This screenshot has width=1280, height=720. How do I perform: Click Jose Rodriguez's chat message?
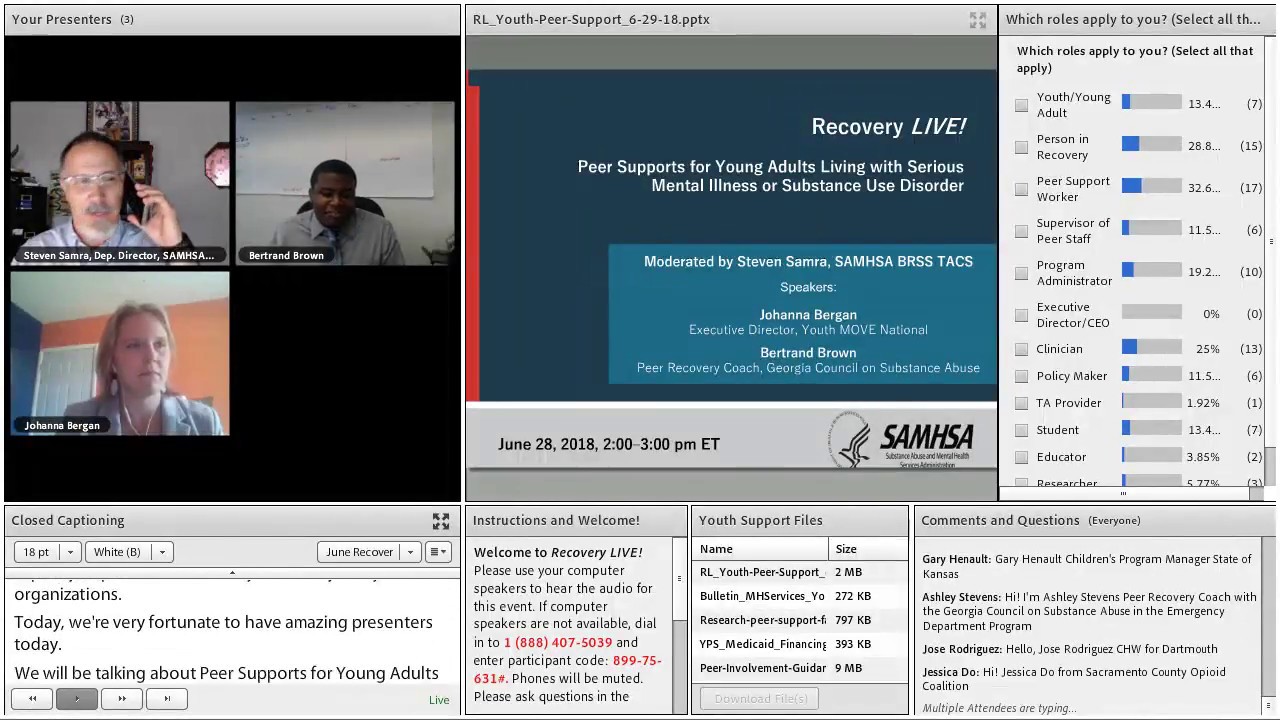(x=1070, y=649)
